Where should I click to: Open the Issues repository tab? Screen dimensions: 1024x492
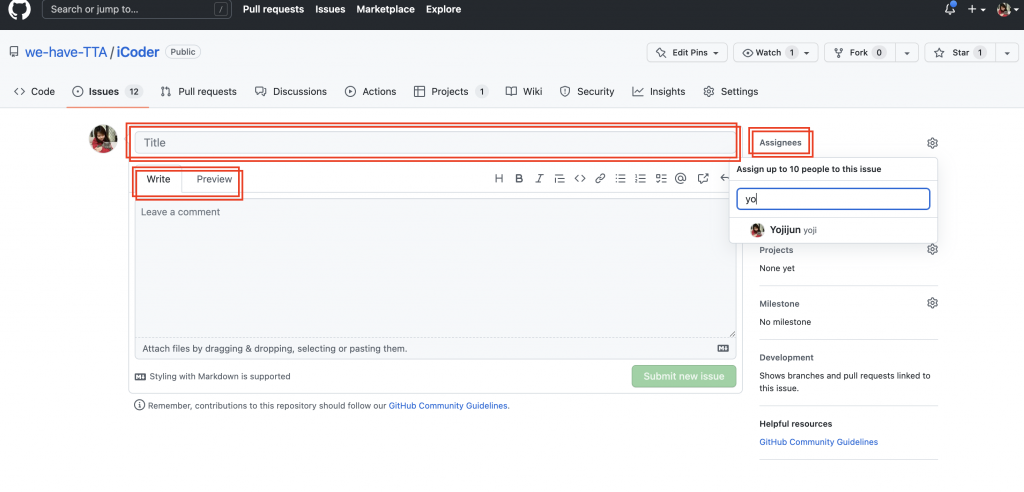[x=107, y=91]
